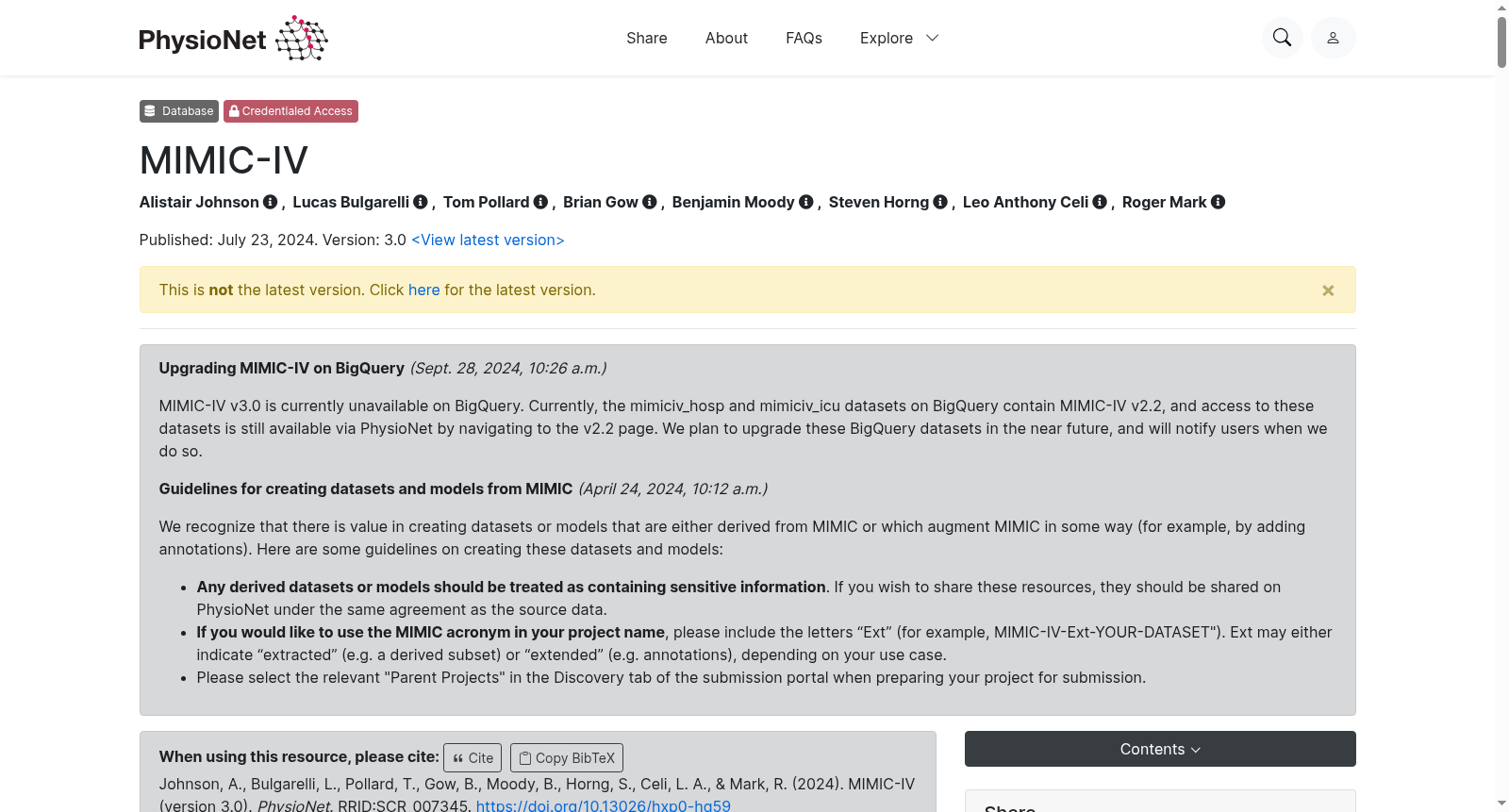The height and width of the screenshot is (812, 1509).
Task: Click the Copy BibTeX button
Action: [x=567, y=758]
